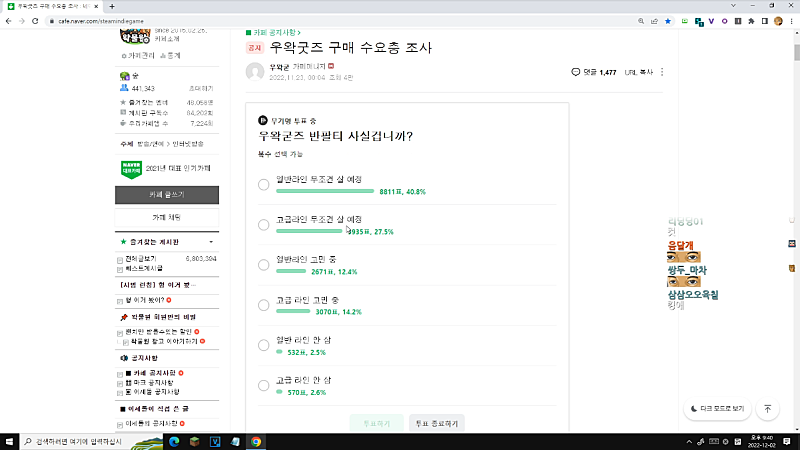The width and height of the screenshot is (800, 450).
Task: Toggle 다크 모드로 보기 button
Action: coord(717,409)
